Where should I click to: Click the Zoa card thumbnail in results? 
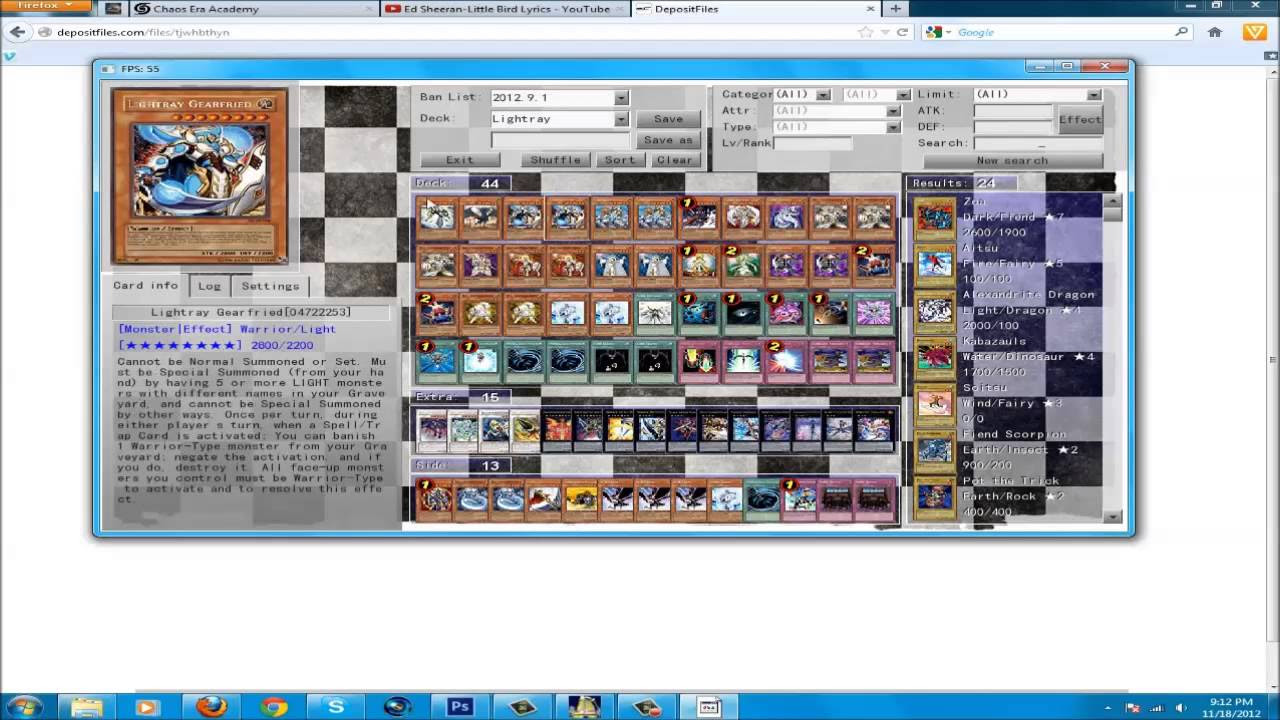pos(935,217)
